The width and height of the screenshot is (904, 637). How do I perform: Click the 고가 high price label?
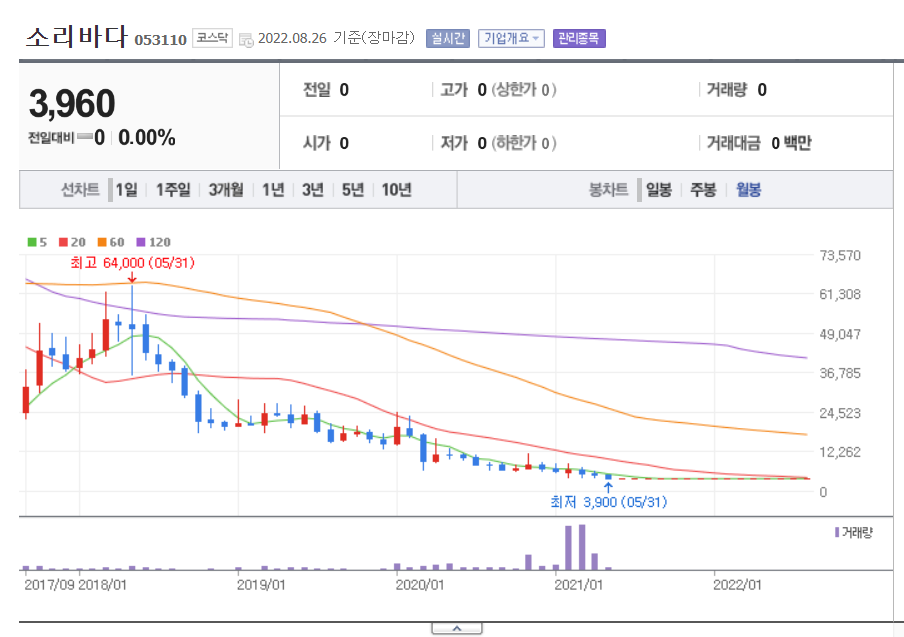[x=454, y=90]
